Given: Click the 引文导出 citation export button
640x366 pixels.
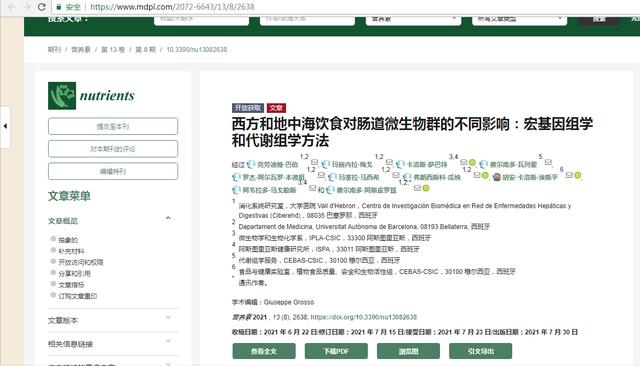Looking at the screenshot, I should point(480,351).
